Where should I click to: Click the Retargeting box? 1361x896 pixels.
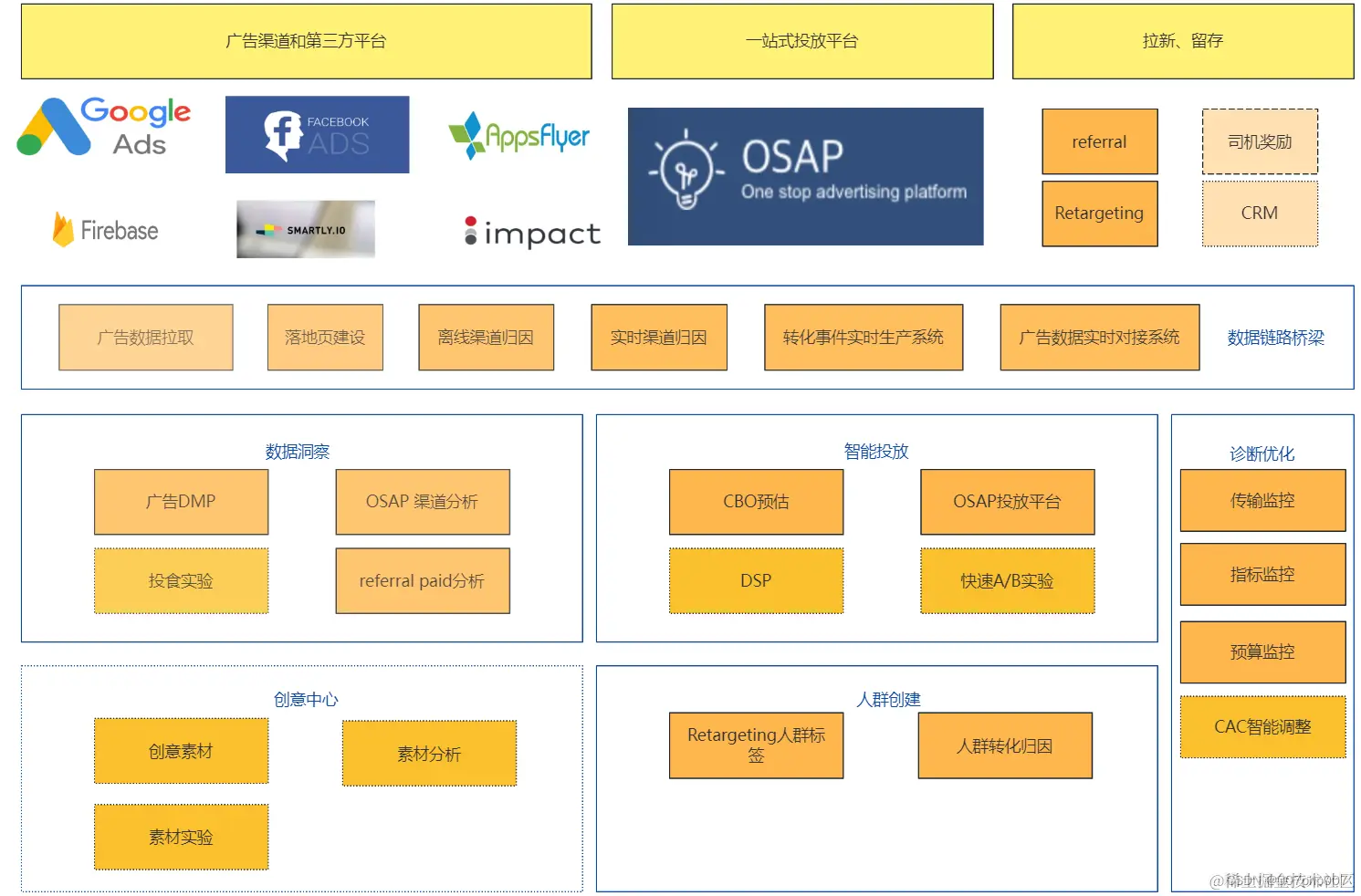pyautogui.click(x=1100, y=214)
